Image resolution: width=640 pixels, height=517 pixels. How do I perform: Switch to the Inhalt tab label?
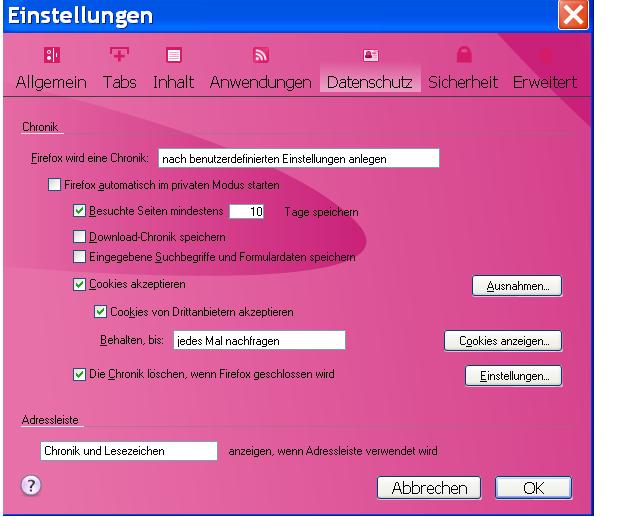(173, 82)
